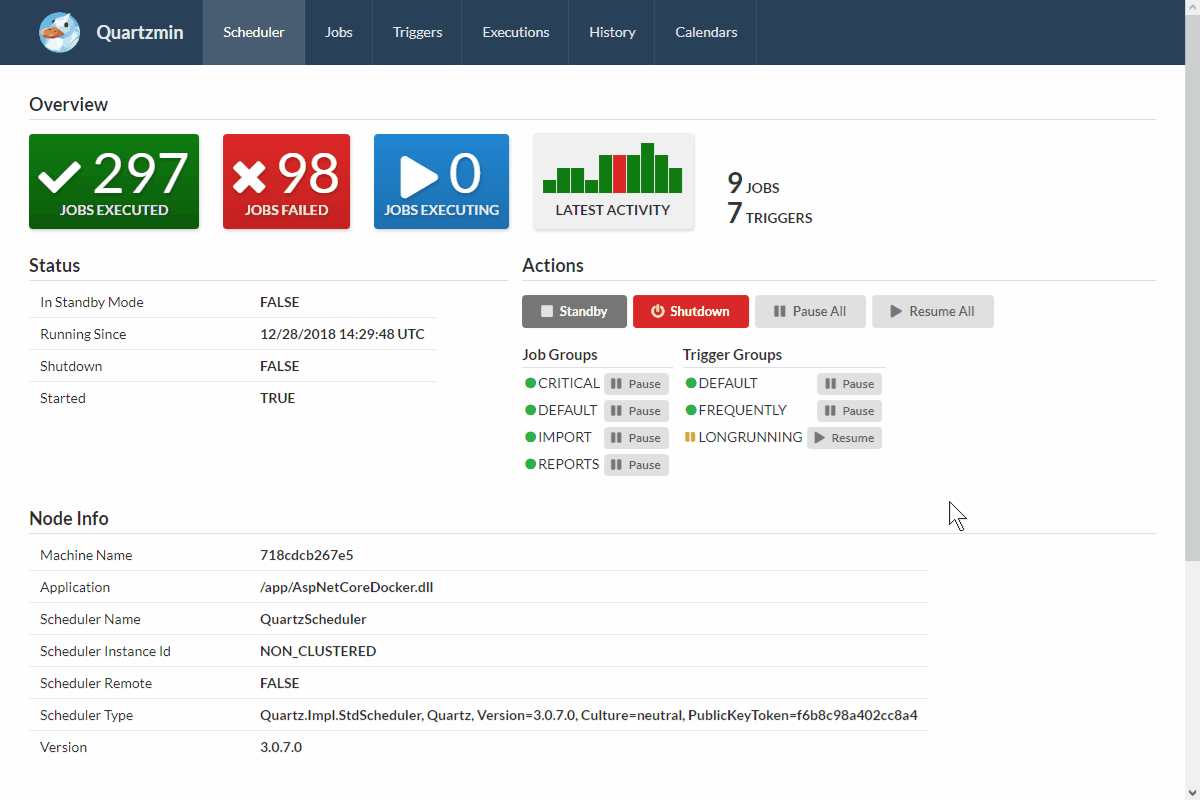Click the Resume All button

pyautogui.click(x=932, y=311)
